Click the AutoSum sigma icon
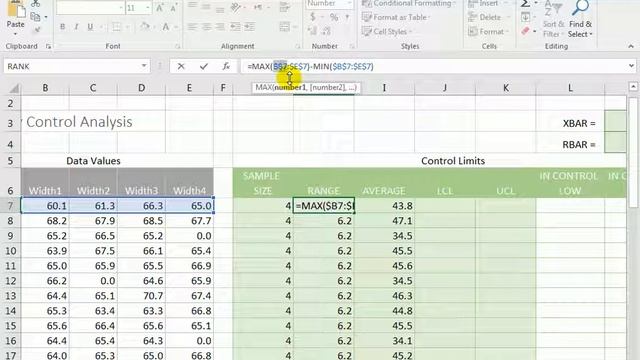The height and width of the screenshot is (360, 640). [x=526, y=4]
